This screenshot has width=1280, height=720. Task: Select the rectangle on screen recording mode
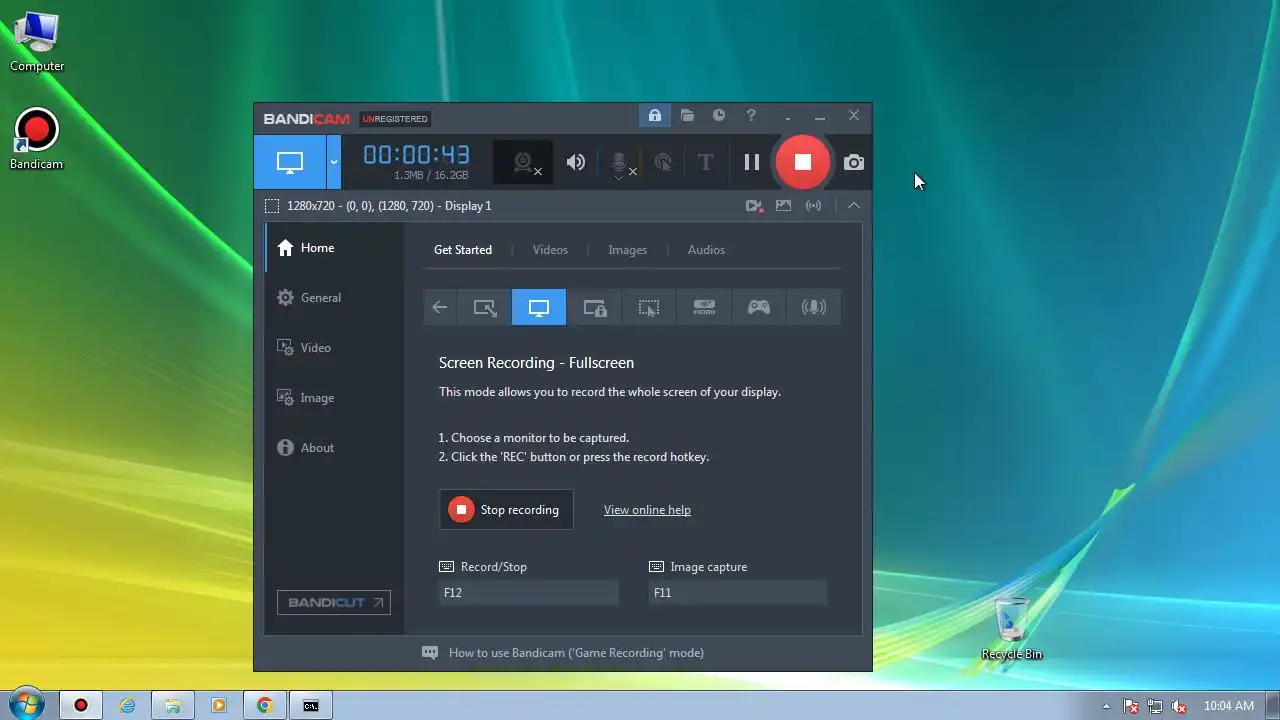(485, 308)
